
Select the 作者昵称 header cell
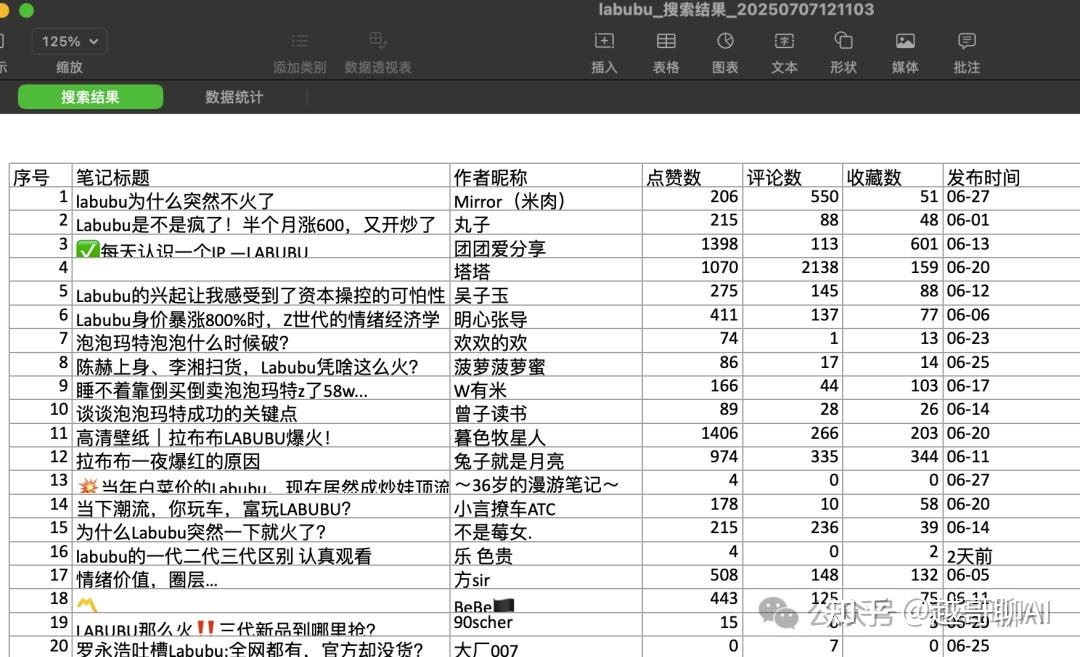[546, 176]
